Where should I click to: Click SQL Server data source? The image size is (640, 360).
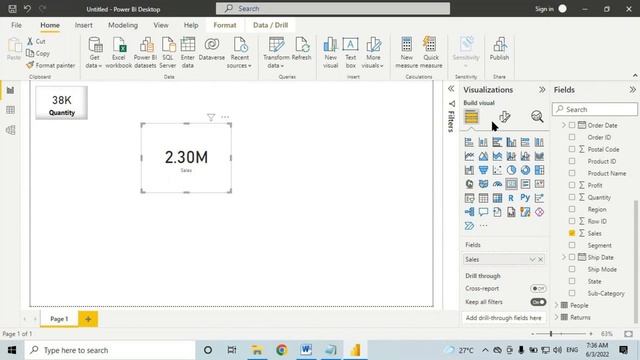point(168,52)
